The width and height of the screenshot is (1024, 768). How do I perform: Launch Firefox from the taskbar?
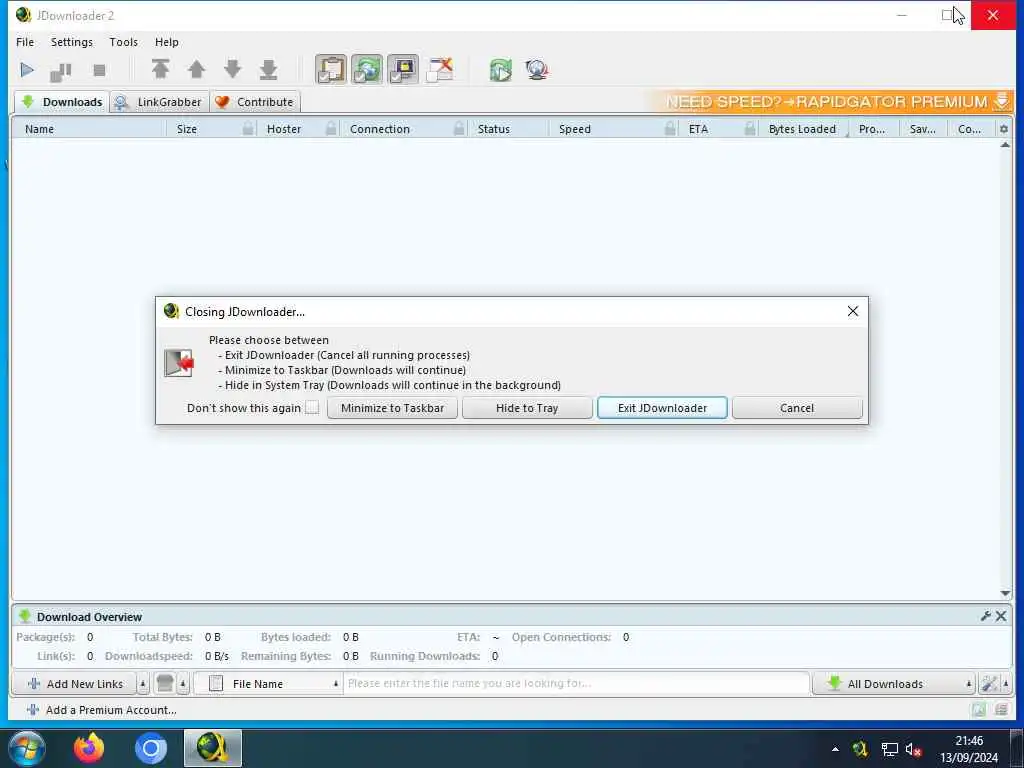tap(89, 748)
